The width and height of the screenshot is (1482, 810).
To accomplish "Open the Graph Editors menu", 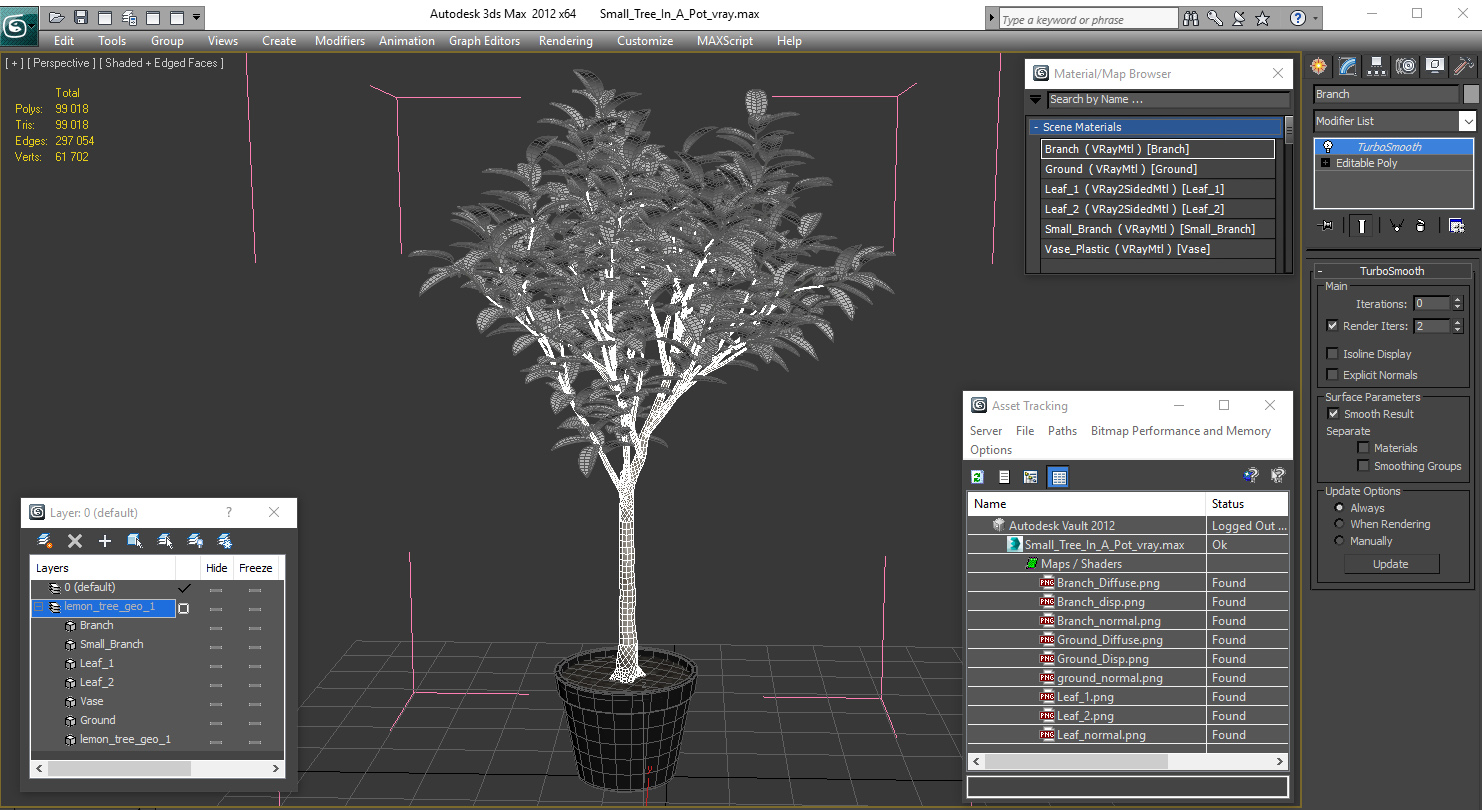I will [484, 41].
